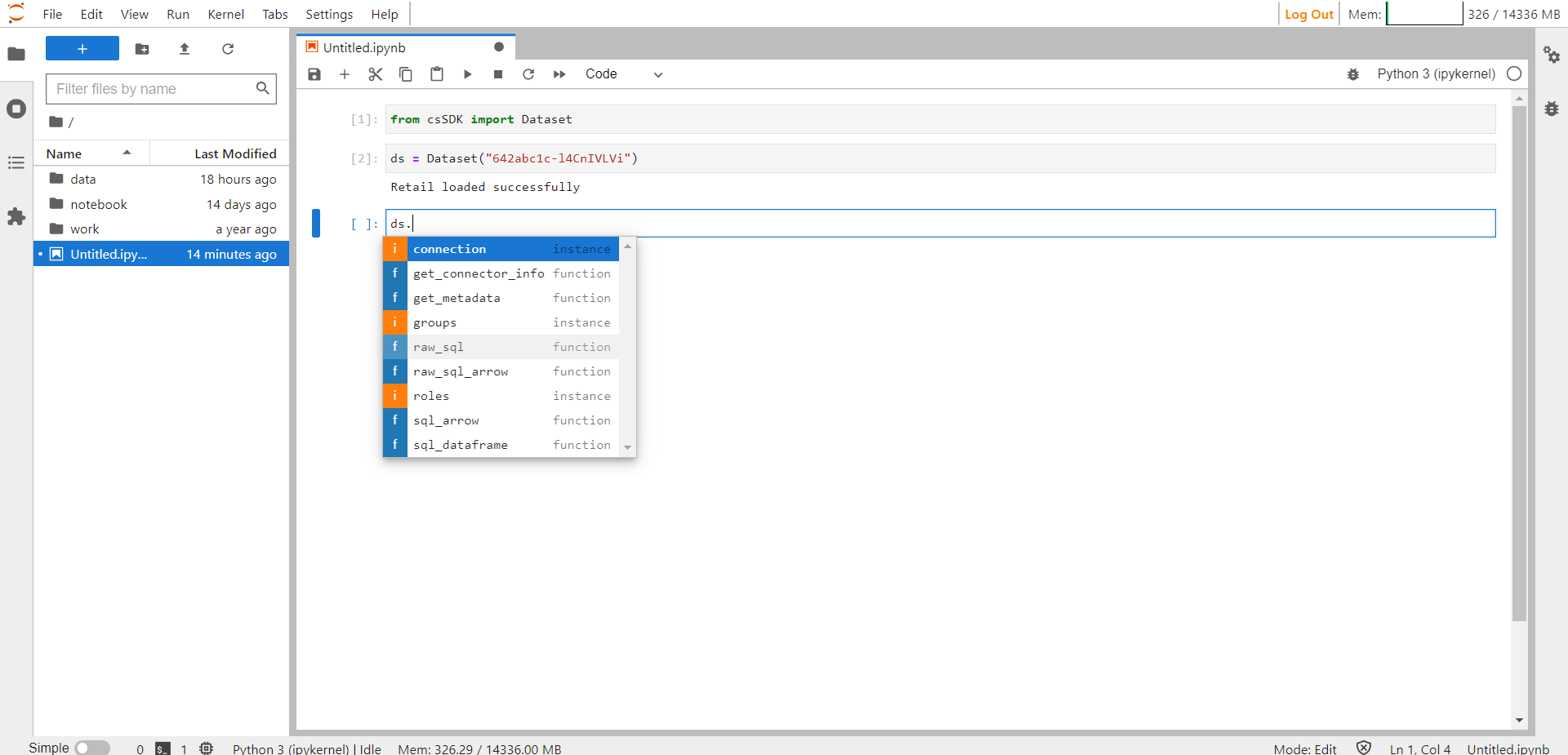Image resolution: width=1568 pixels, height=755 pixels.
Task: Open the Tabs menu
Action: (x=275, y=14)
